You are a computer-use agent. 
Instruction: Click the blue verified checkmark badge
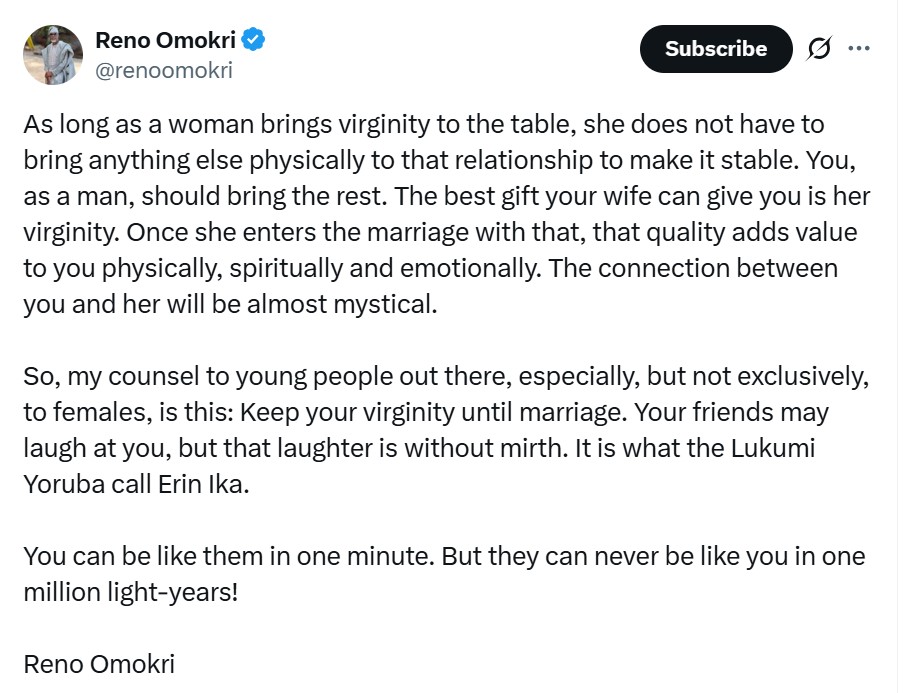coord(255,40)
